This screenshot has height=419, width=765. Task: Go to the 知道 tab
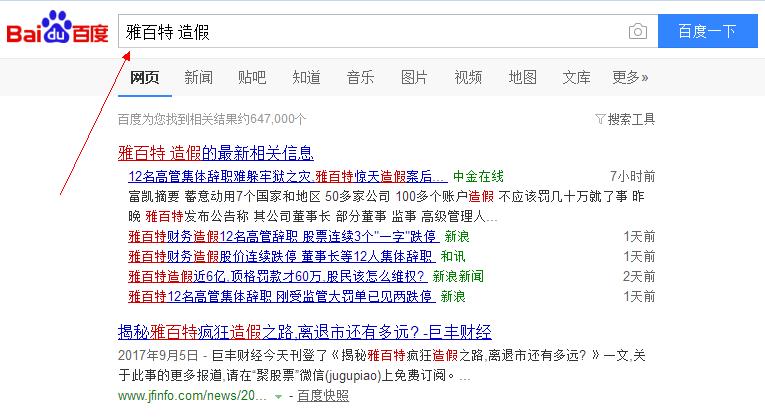[x=306, y=77]
